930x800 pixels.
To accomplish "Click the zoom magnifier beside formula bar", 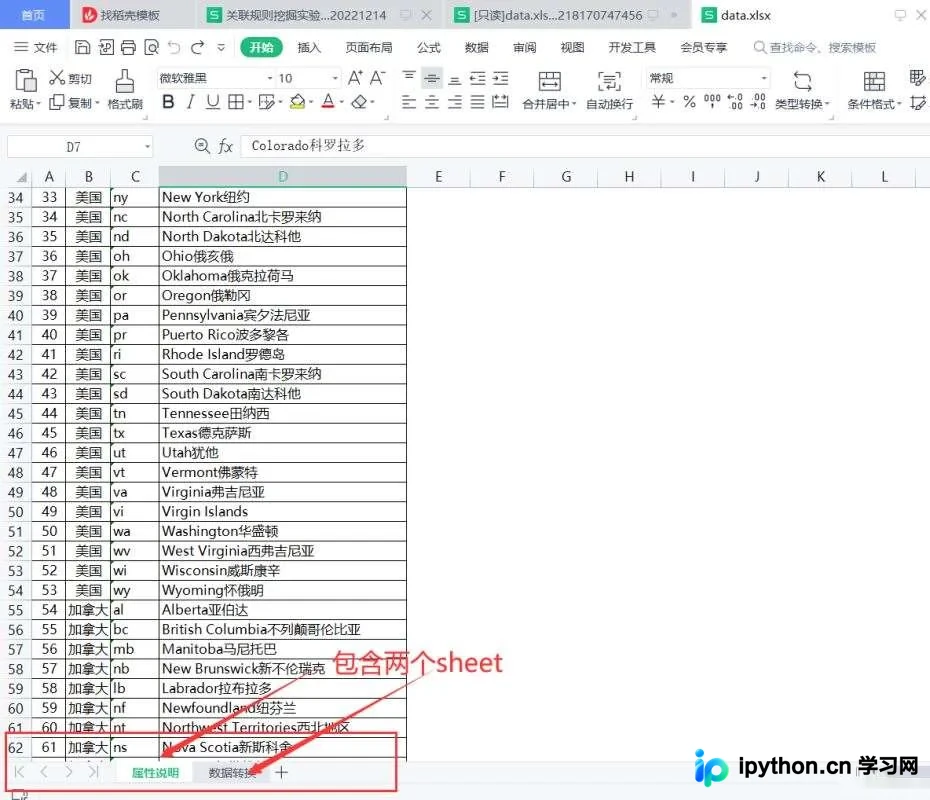I will 202,146.
